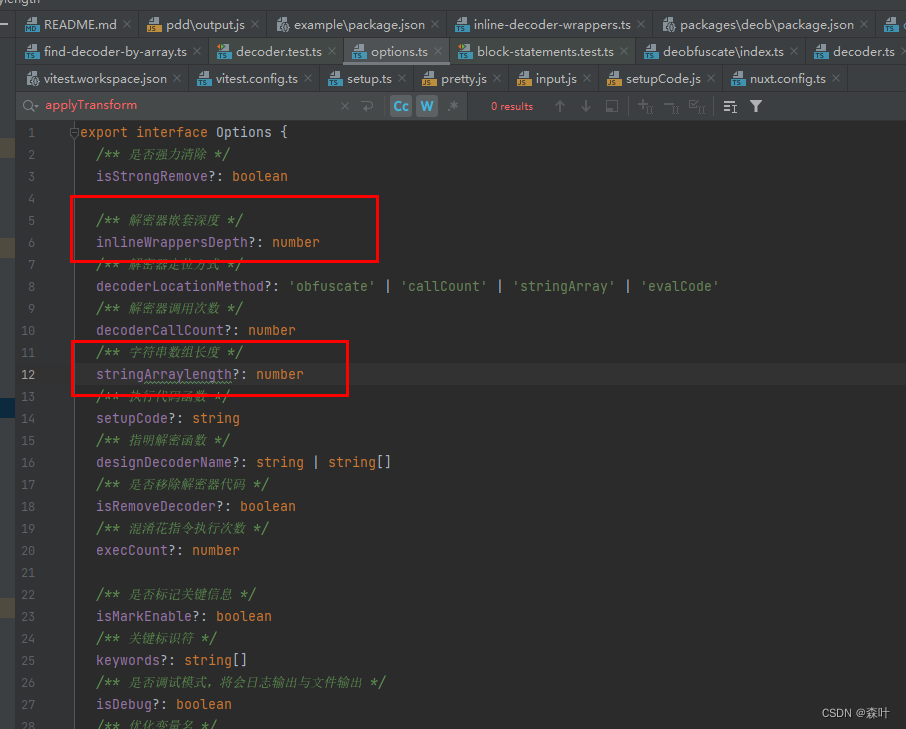Enable Match Case in the search bar

[x=400, y=105]
